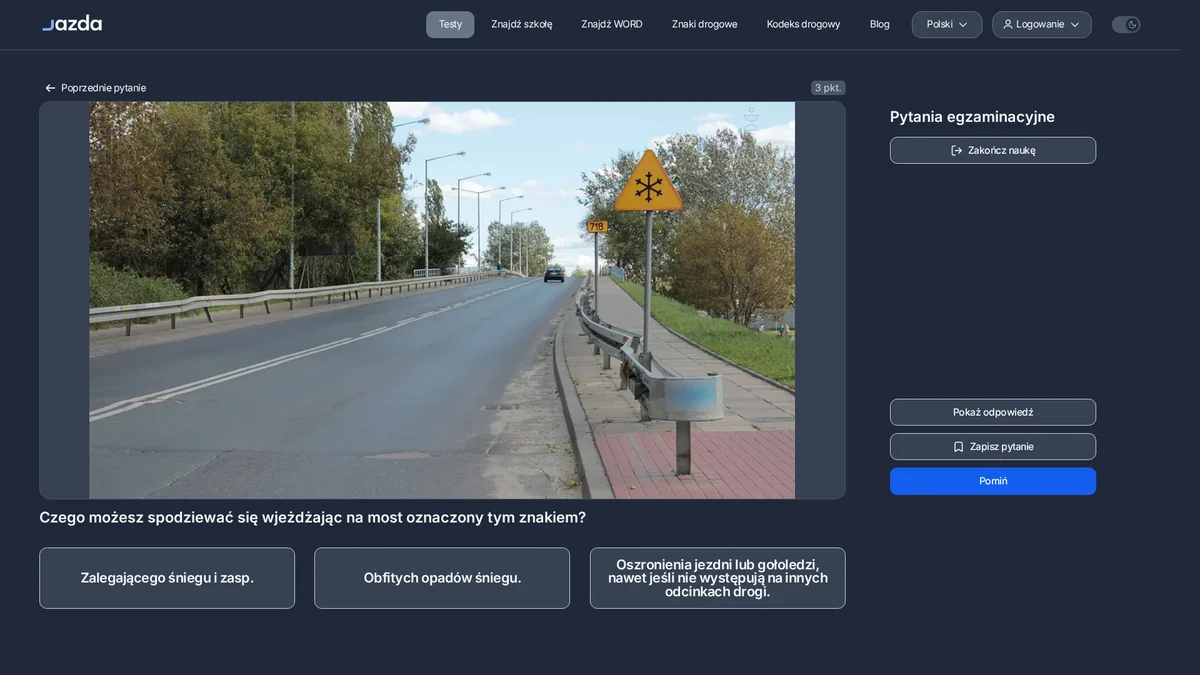Open the Jazda logo homepage
This screenshot has width=1200, height=675.
(x=72, y=23)
